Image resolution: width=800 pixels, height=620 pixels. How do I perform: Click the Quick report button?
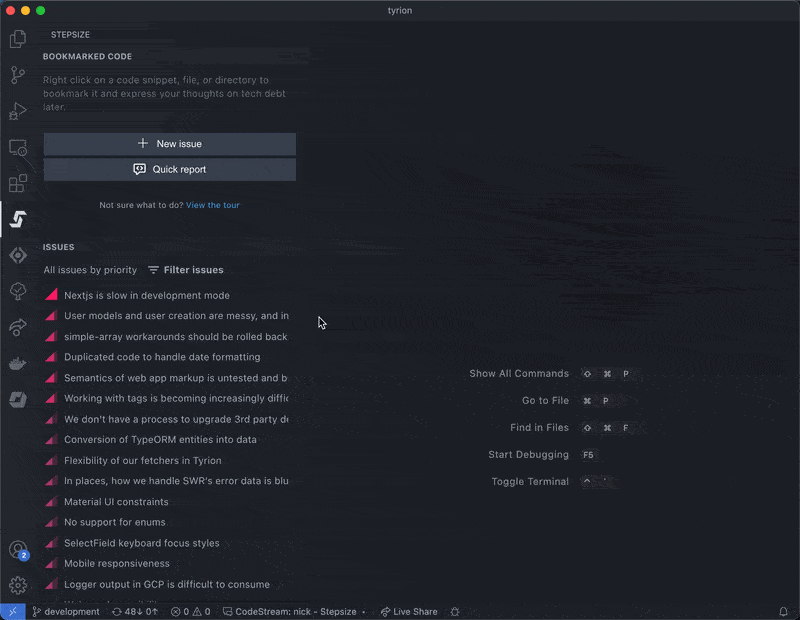[169, 170]
